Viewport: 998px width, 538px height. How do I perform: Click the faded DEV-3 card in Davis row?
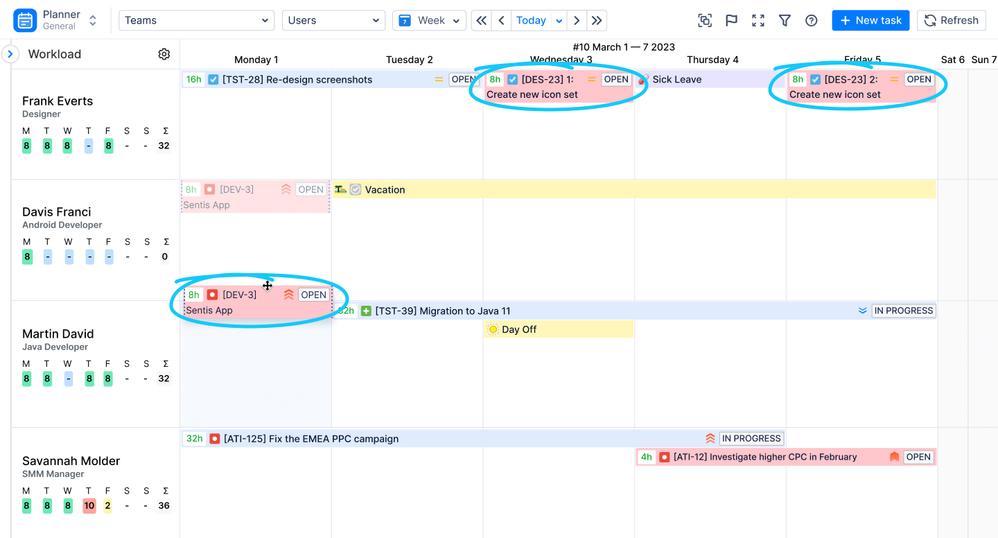255,197
